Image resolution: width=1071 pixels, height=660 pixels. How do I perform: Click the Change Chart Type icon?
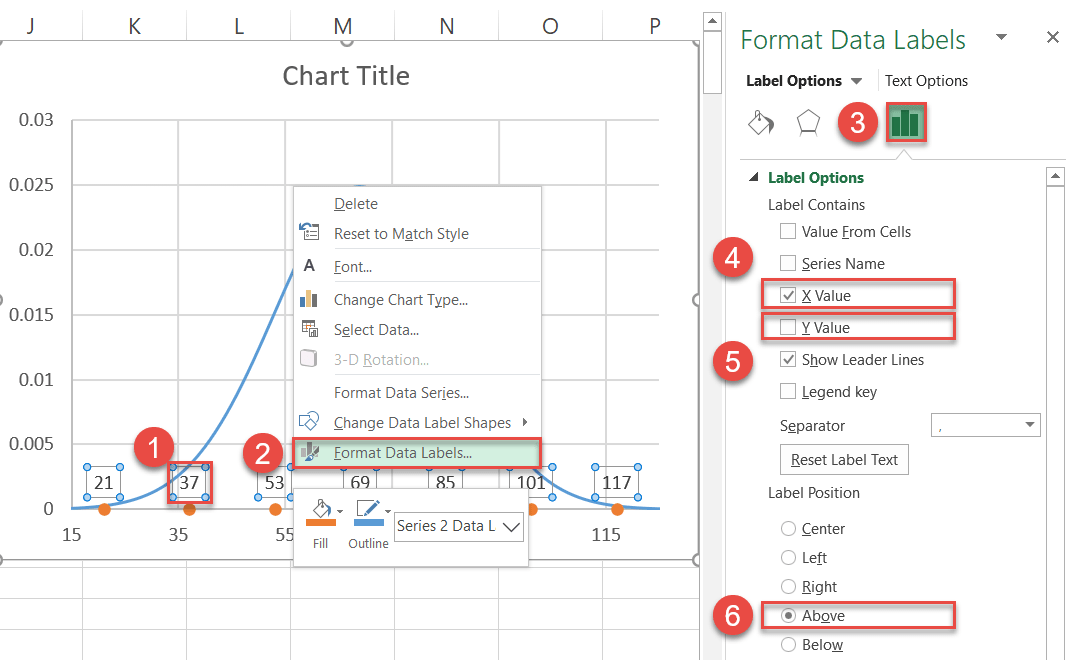[x=310, y=299]
